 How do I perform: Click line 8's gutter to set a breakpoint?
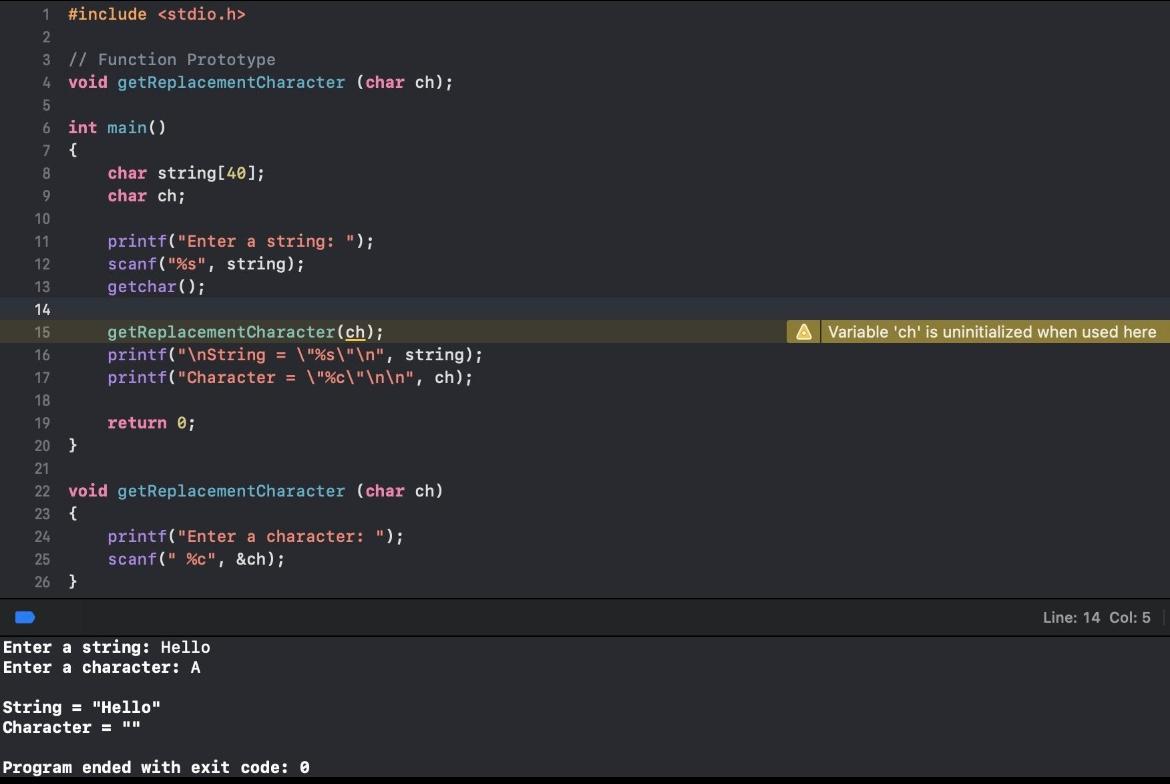coord(45,173)
